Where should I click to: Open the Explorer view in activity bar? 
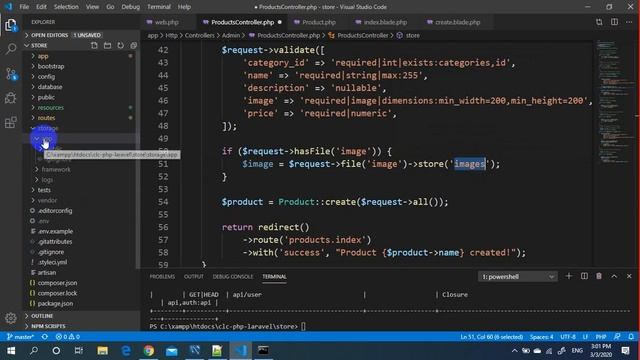pyautogui.click(x=11, y=25)
